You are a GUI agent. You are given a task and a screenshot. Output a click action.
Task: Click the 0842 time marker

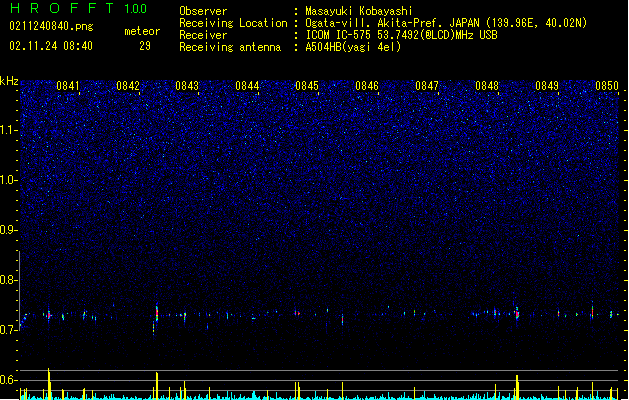(x=128, y=86)
